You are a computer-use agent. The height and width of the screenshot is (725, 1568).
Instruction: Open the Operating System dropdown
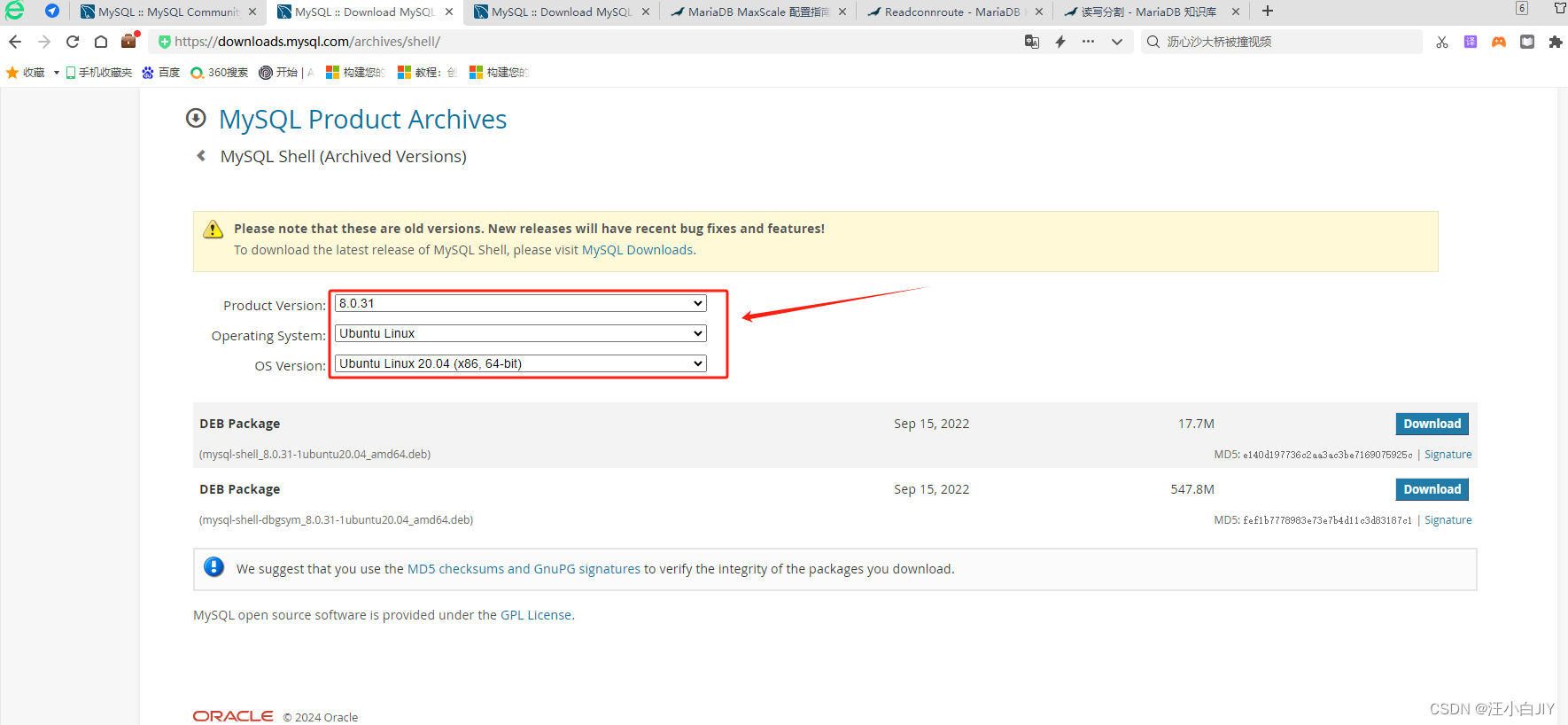(x=521, y=333)
